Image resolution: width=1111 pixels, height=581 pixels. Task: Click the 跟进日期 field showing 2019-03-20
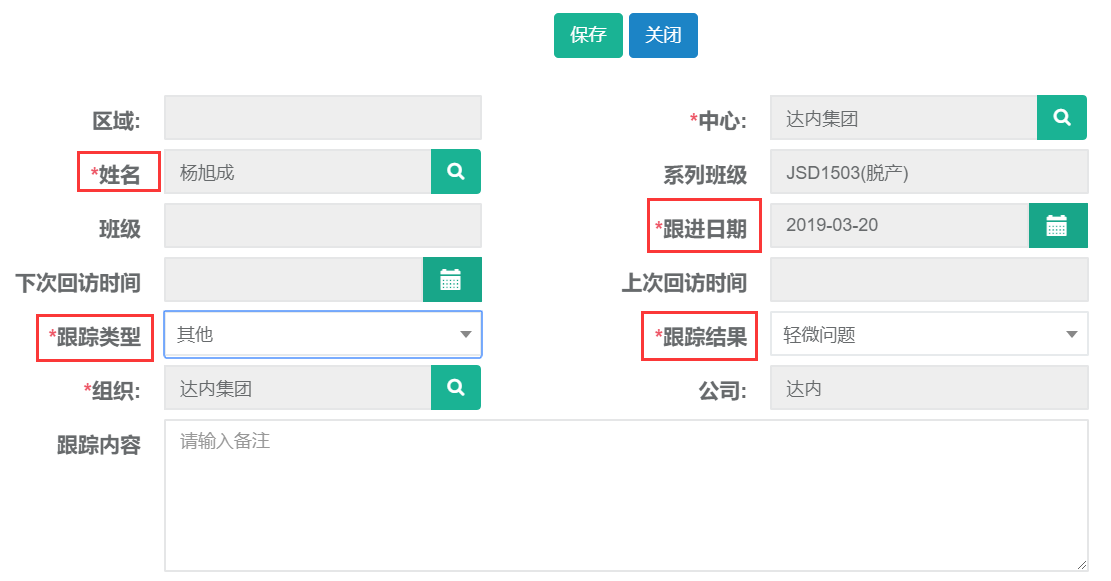click(898, 226)
